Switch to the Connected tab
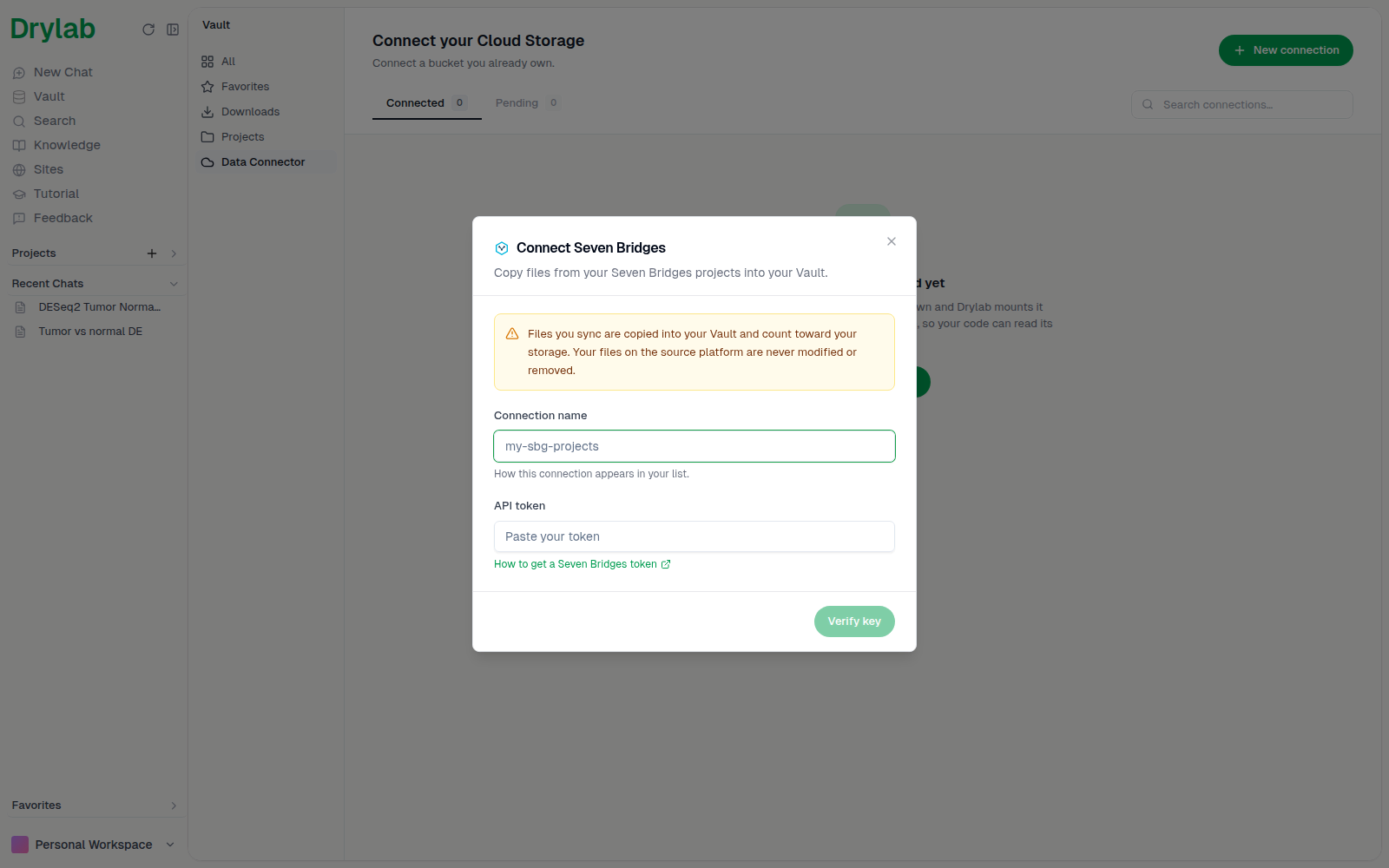 coord(426,103)
